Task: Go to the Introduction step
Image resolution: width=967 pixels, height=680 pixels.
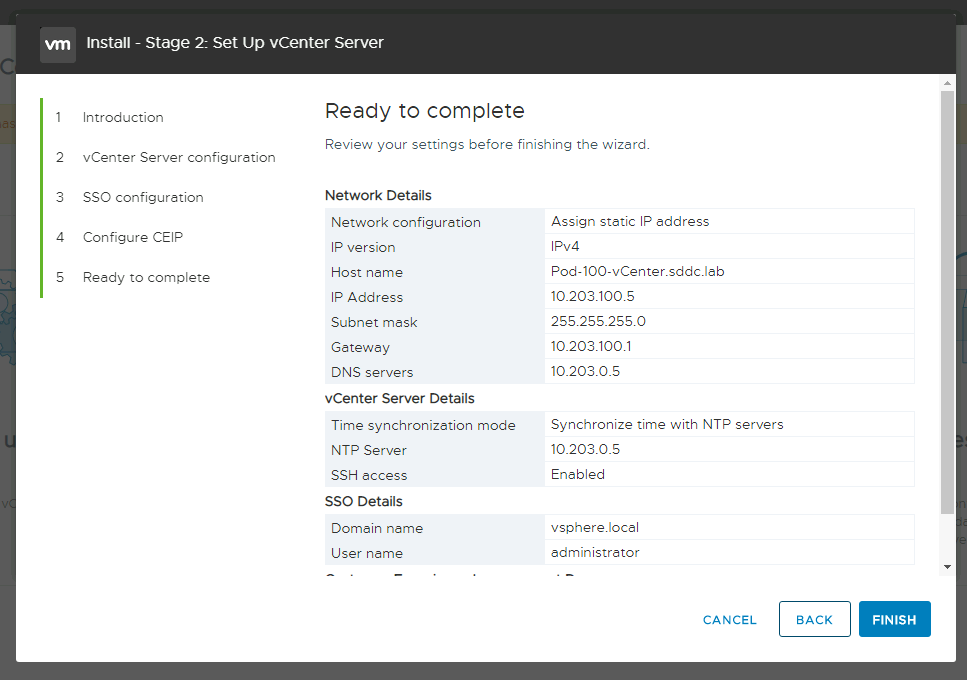Action: (x=122, y=117)
